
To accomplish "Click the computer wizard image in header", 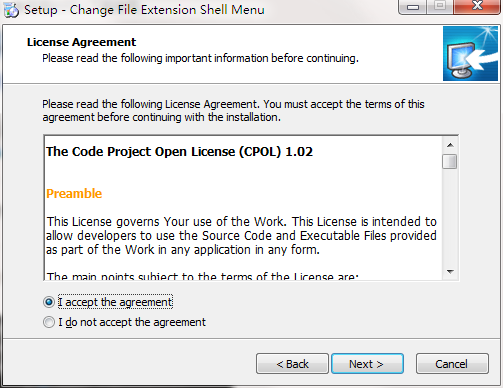I will (470, 54).
